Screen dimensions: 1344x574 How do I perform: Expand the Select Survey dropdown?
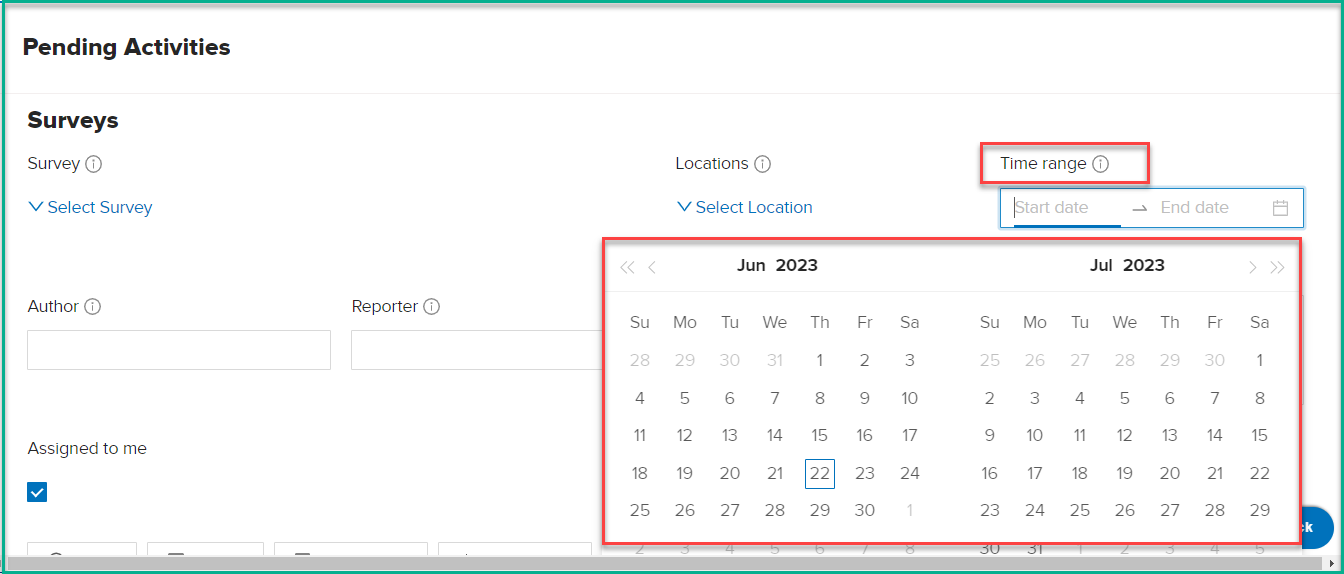tap(90, 207)
